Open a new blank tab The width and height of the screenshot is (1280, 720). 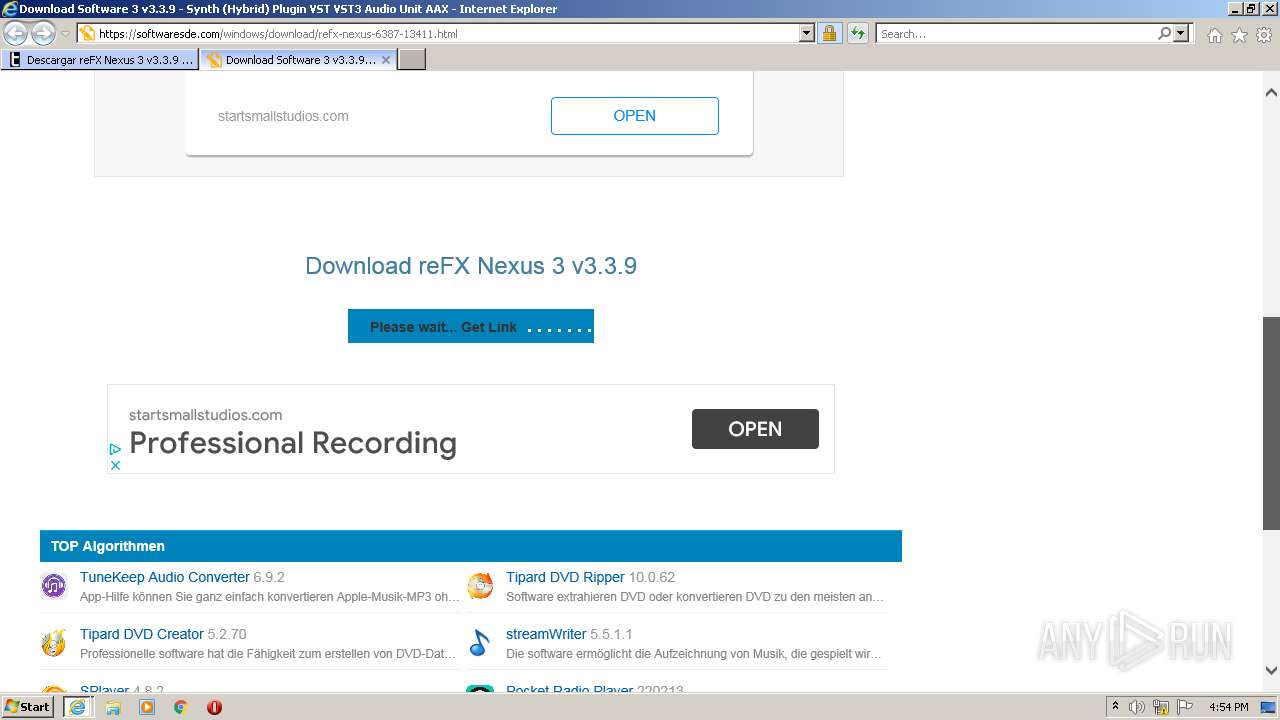click(412, 60)
